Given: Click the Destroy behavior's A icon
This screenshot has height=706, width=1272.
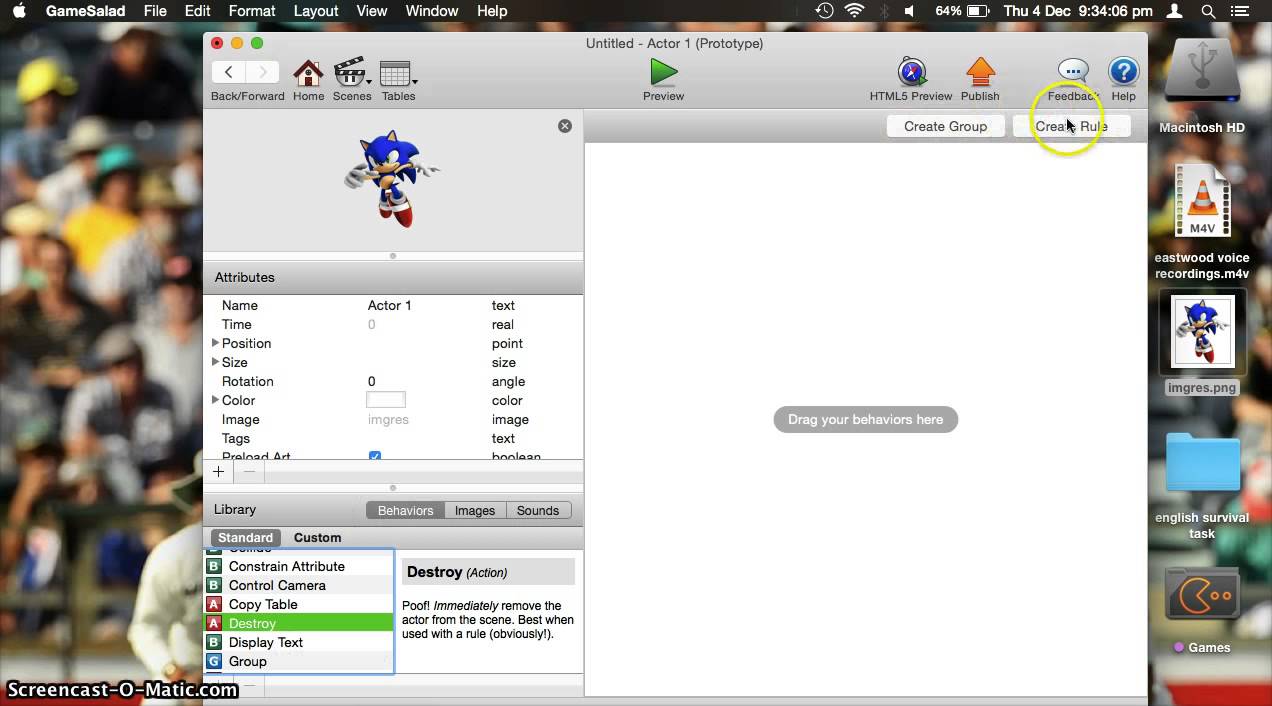Looking at the screenshot, I should coord(214,623).
